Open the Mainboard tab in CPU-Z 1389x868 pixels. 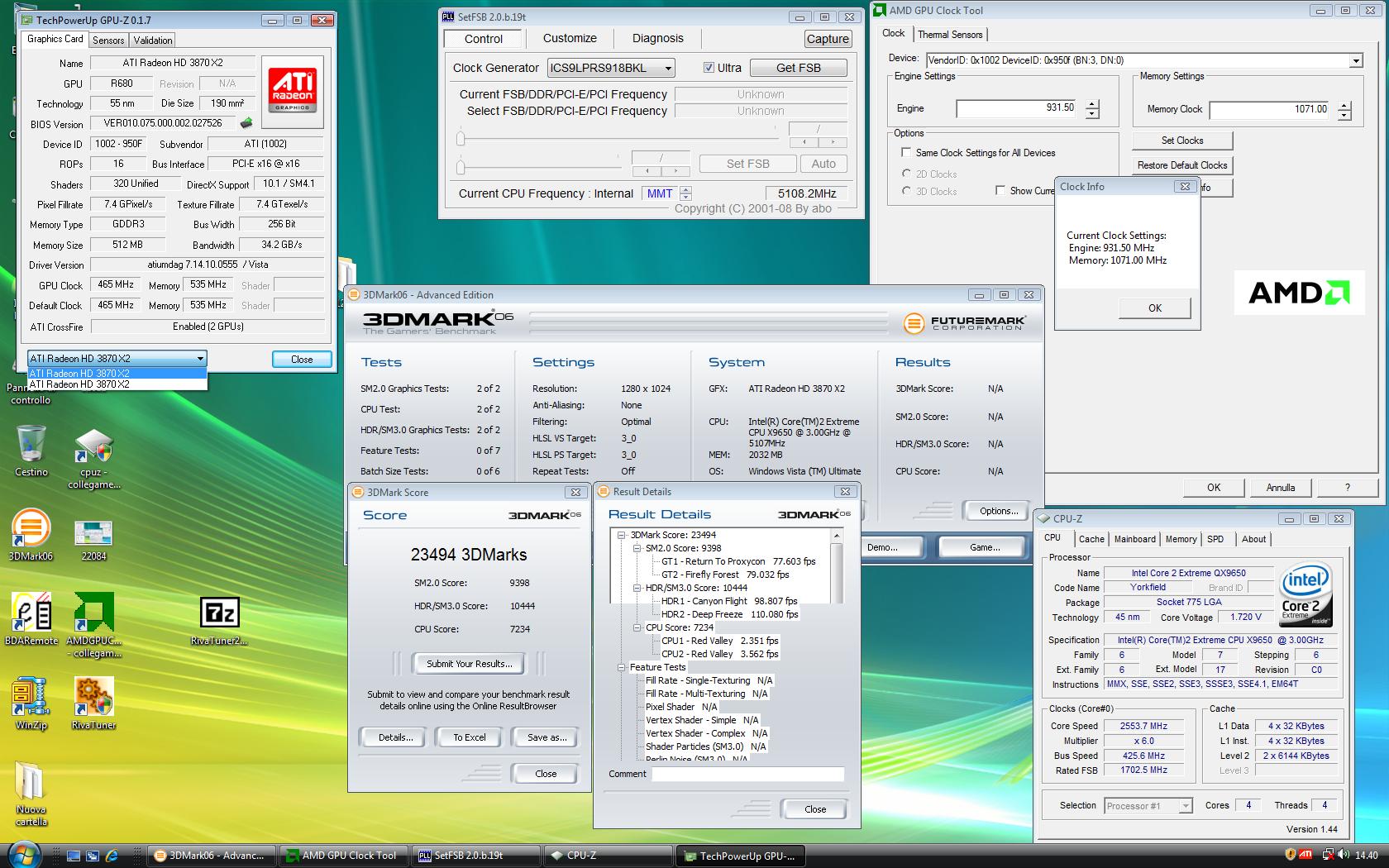1134,539
